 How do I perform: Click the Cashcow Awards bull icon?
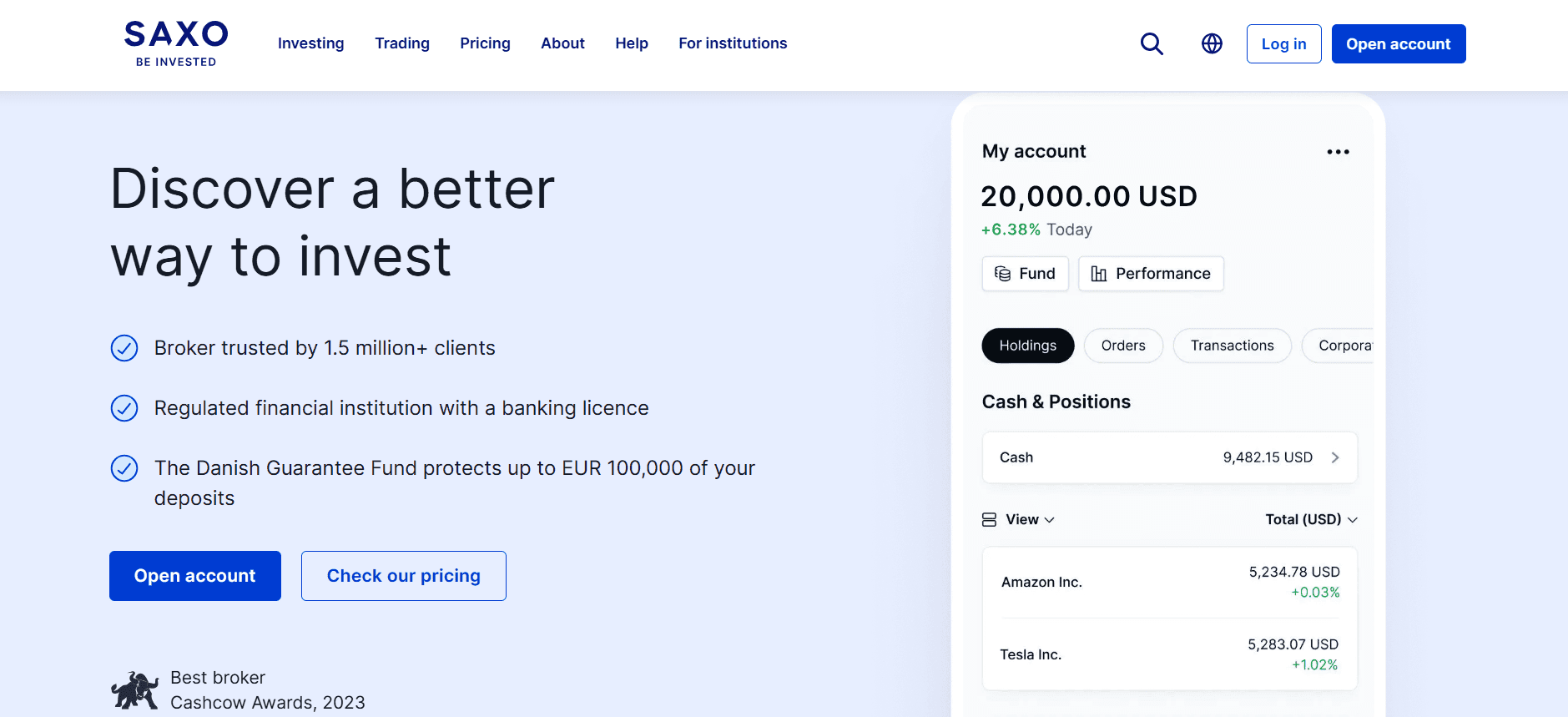point(134,690)
